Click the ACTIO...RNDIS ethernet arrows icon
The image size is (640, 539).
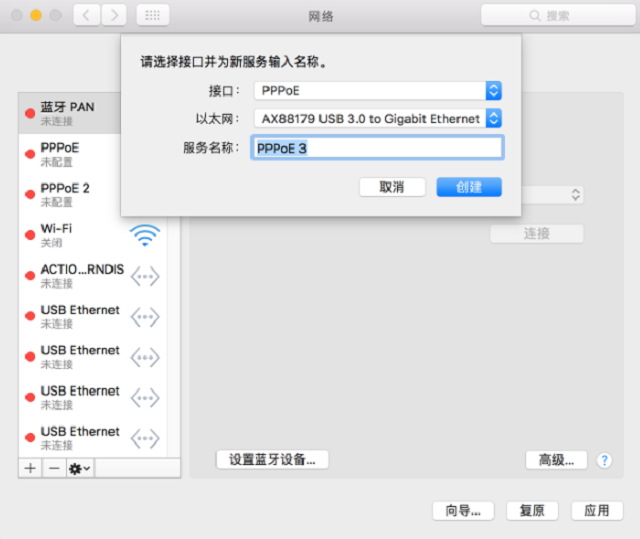[145, 276]
